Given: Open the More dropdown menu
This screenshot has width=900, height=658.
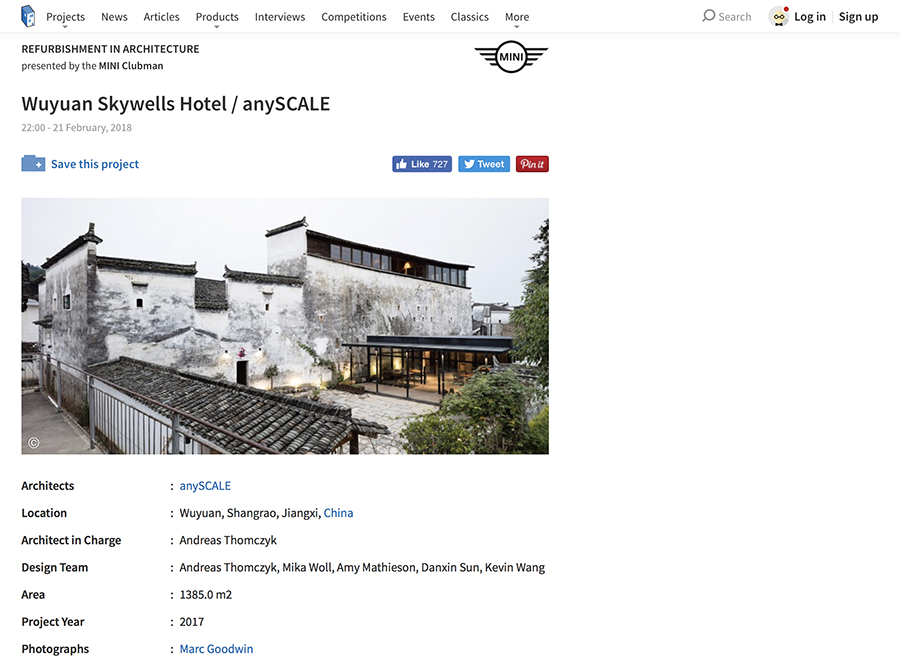Looking at the screenshot, I should tap(517, 17).
